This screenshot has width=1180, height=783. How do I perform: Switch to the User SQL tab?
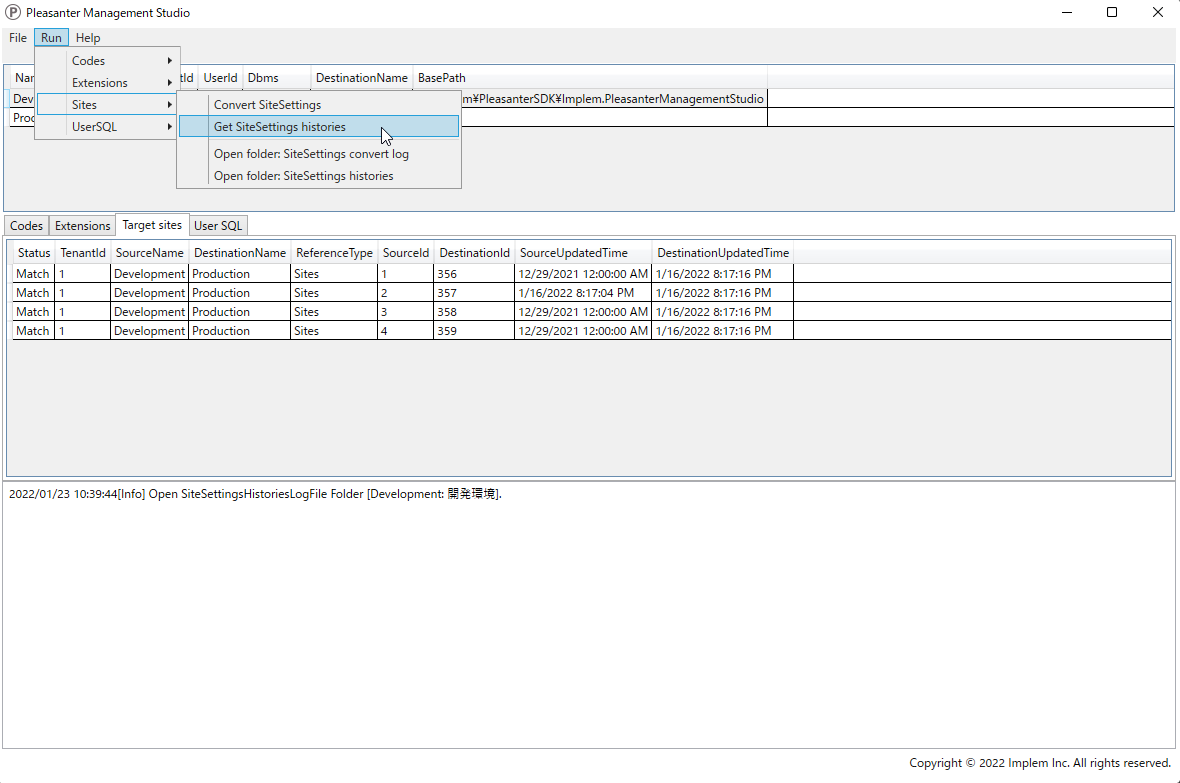(x=218, y=226)
